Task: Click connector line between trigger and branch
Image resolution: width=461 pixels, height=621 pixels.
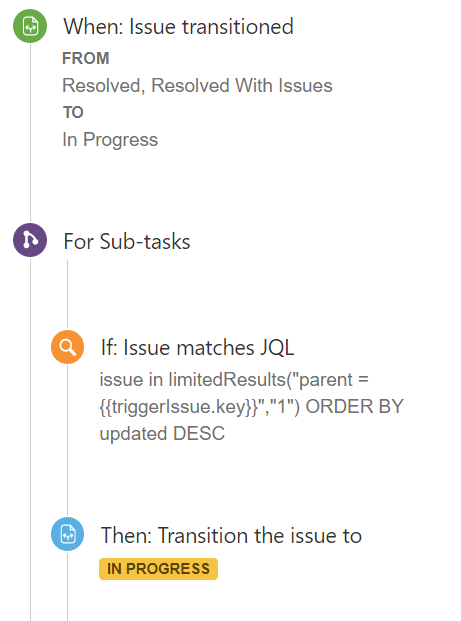Action: 30,133
